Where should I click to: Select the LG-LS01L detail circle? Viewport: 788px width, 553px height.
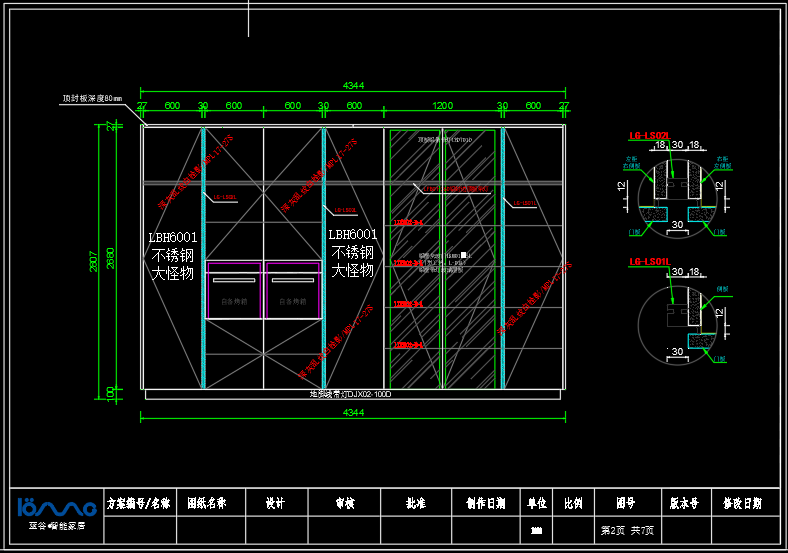(x=676, y=322)
